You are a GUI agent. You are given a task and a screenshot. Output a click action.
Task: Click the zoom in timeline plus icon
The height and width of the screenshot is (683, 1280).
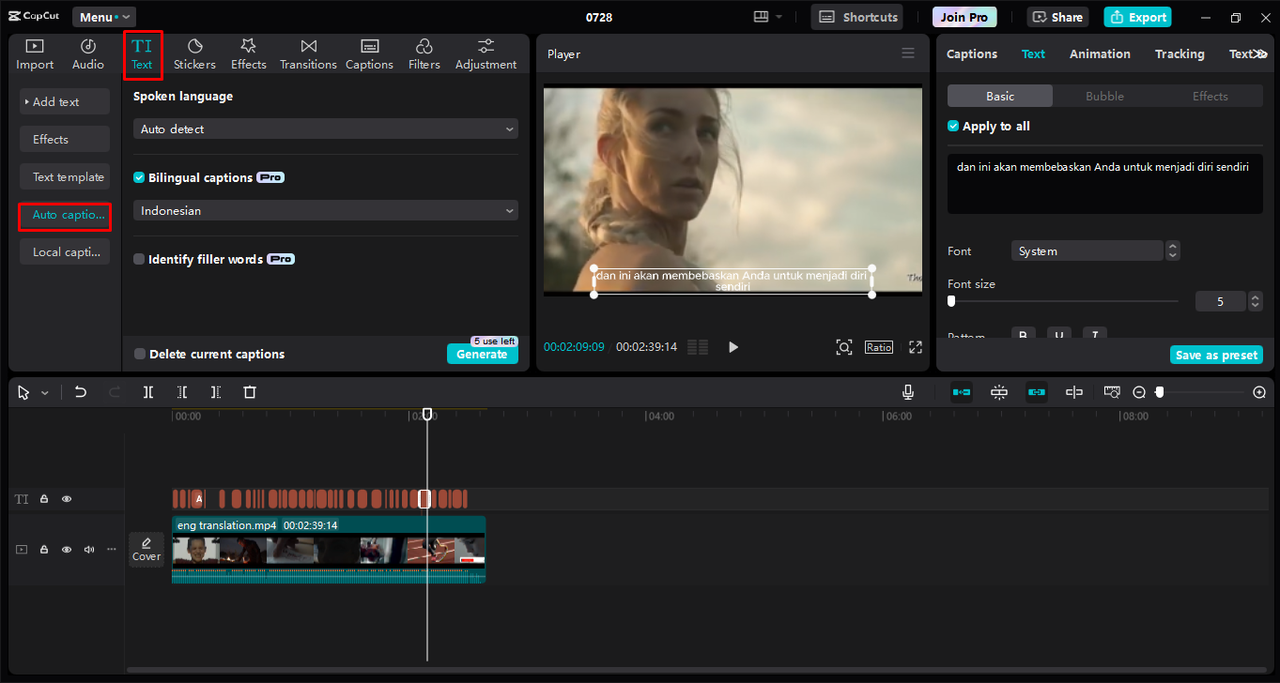click(1259, 393)
